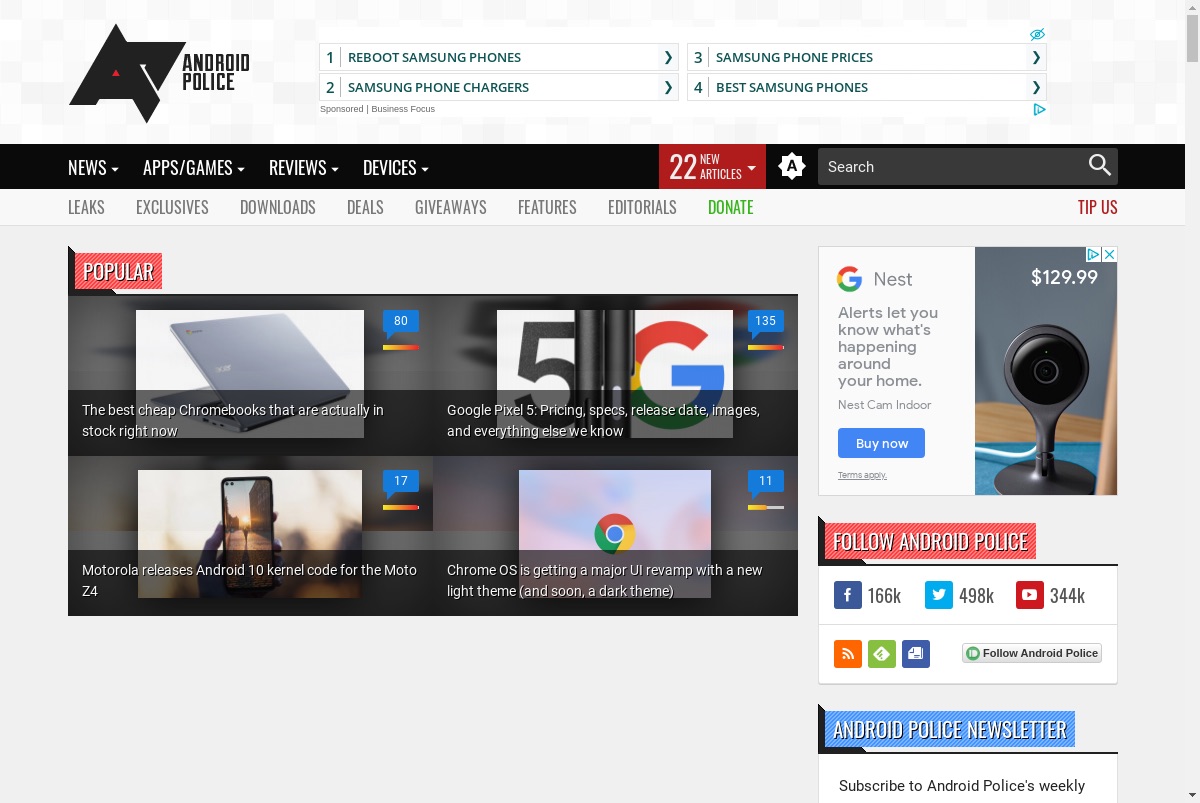Go to the EDITORIALS section
This screenshot has width=1200, height=803.
click(642, 207)
